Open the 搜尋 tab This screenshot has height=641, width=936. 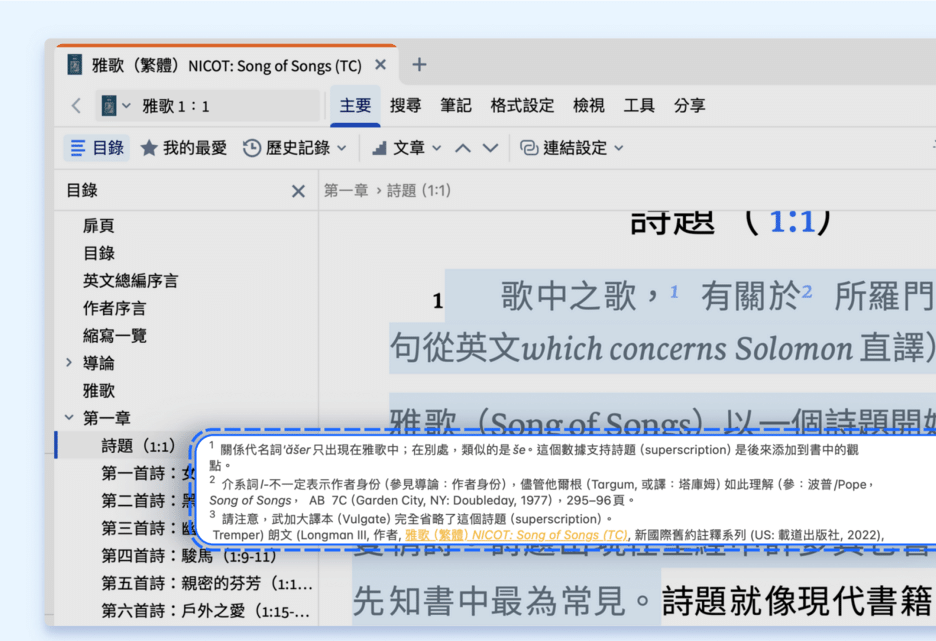click(x=405, y=106)
